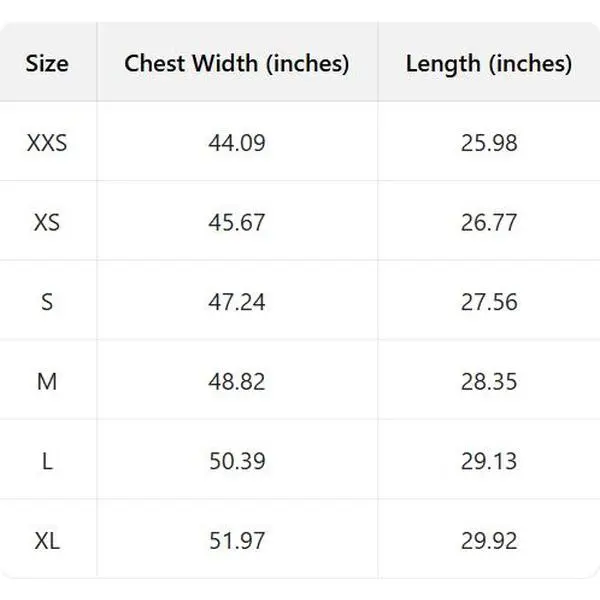Select the XL size cell
Screen dimensions: 600x600
coord(47,540)
